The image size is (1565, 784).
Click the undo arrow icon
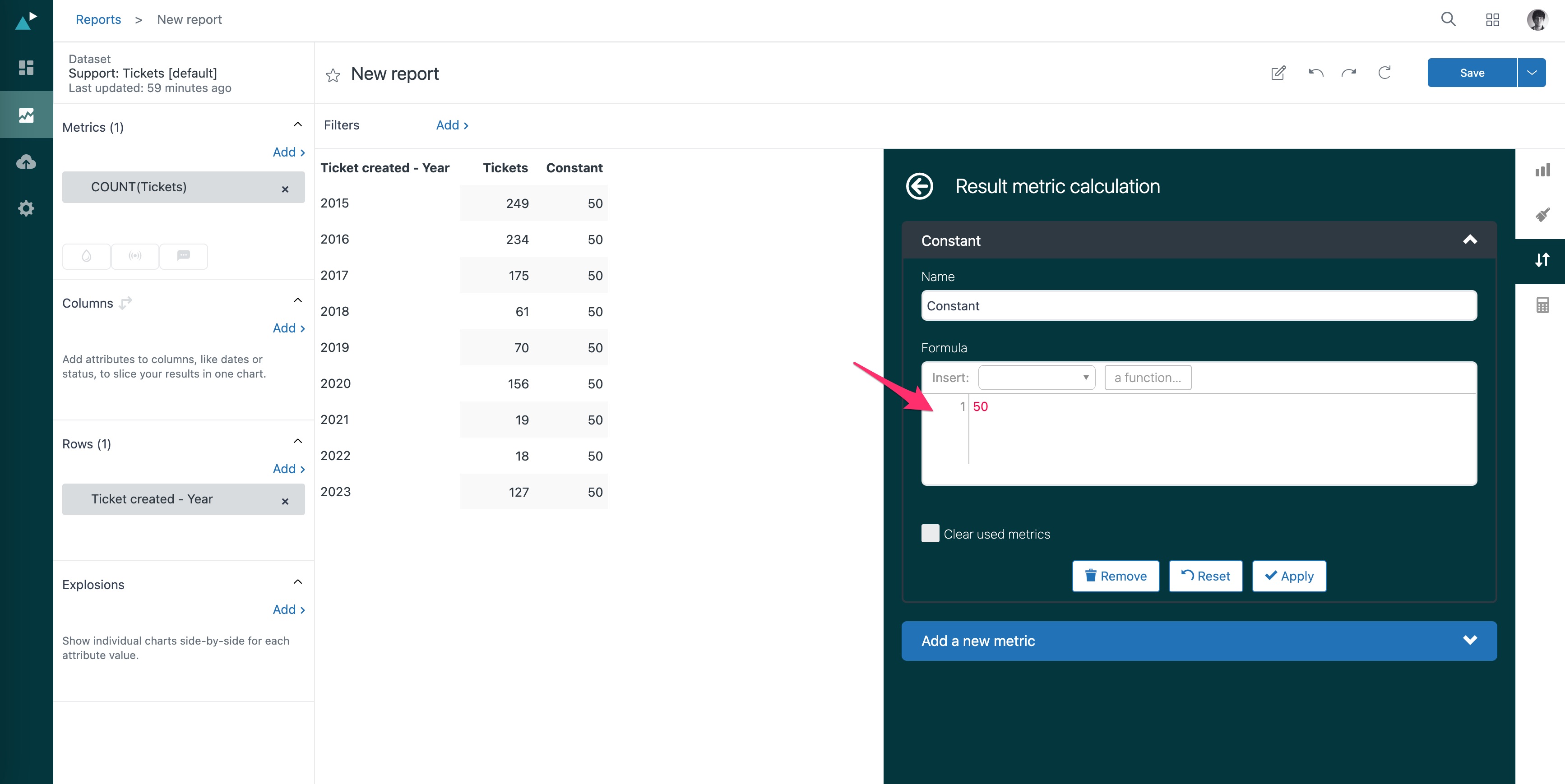point(1315,73)
